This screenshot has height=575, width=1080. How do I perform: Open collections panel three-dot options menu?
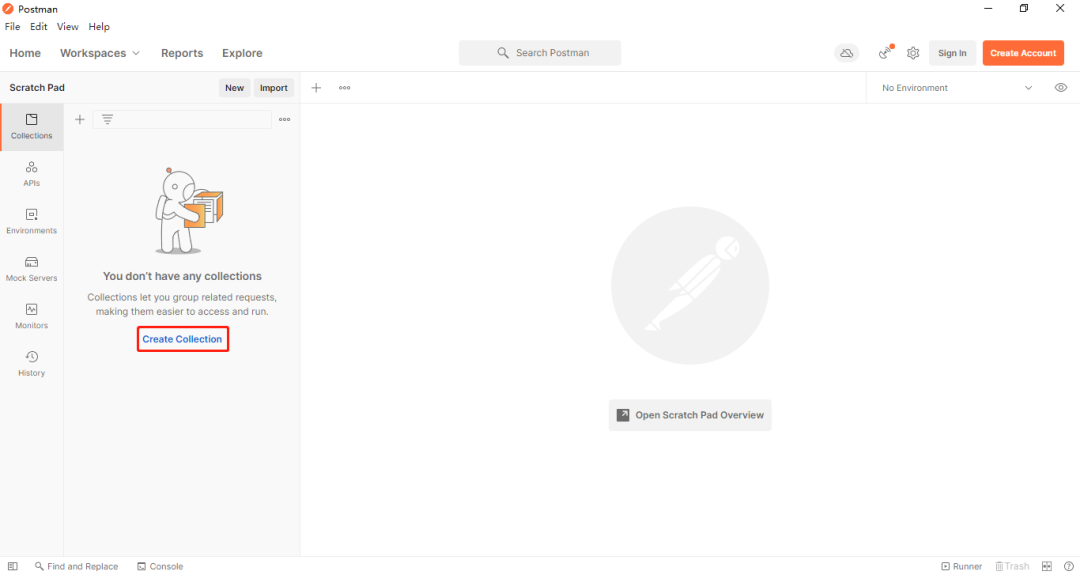coord(284,120)
